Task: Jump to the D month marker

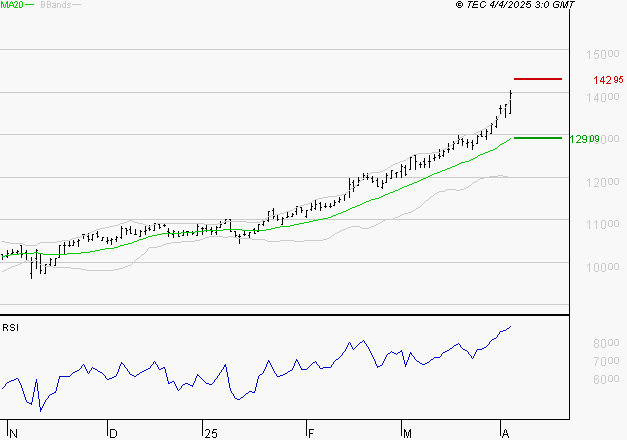Action: (112, 433)
